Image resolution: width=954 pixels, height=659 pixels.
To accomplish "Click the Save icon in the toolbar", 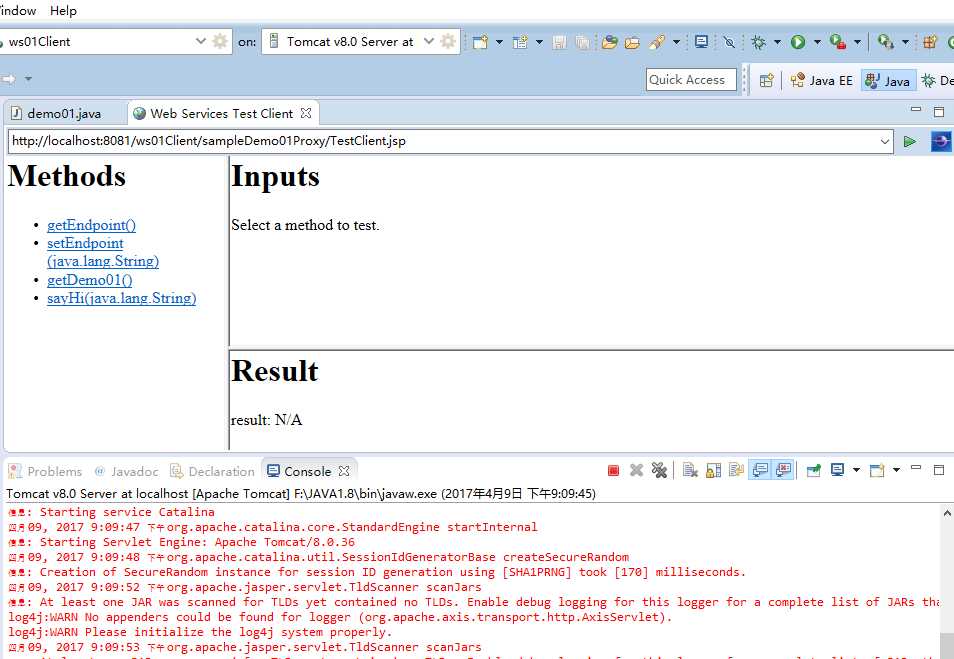I will pyautogui.click(x=559, y=42).
